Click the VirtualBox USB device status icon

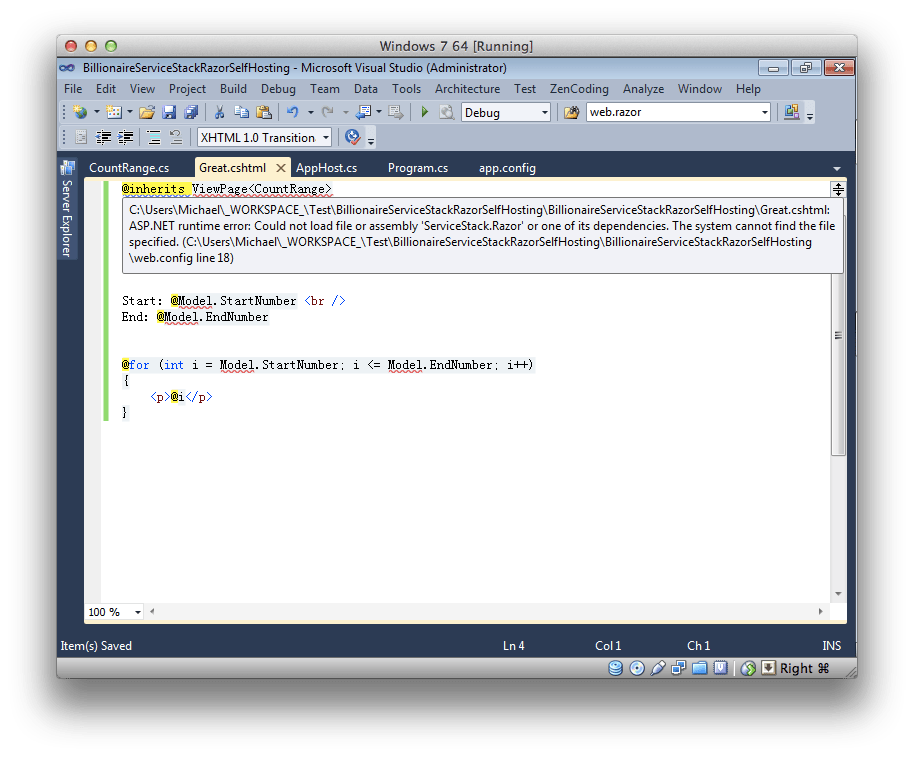(x=658, y=668)
